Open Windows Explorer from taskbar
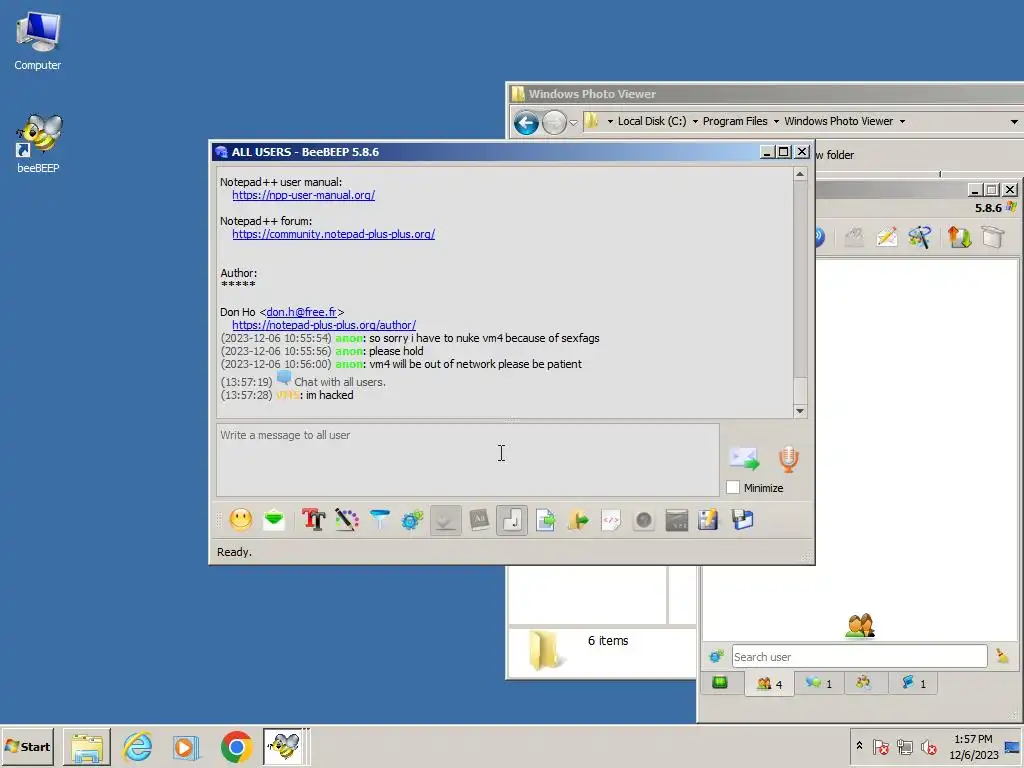 pos(87,746)
